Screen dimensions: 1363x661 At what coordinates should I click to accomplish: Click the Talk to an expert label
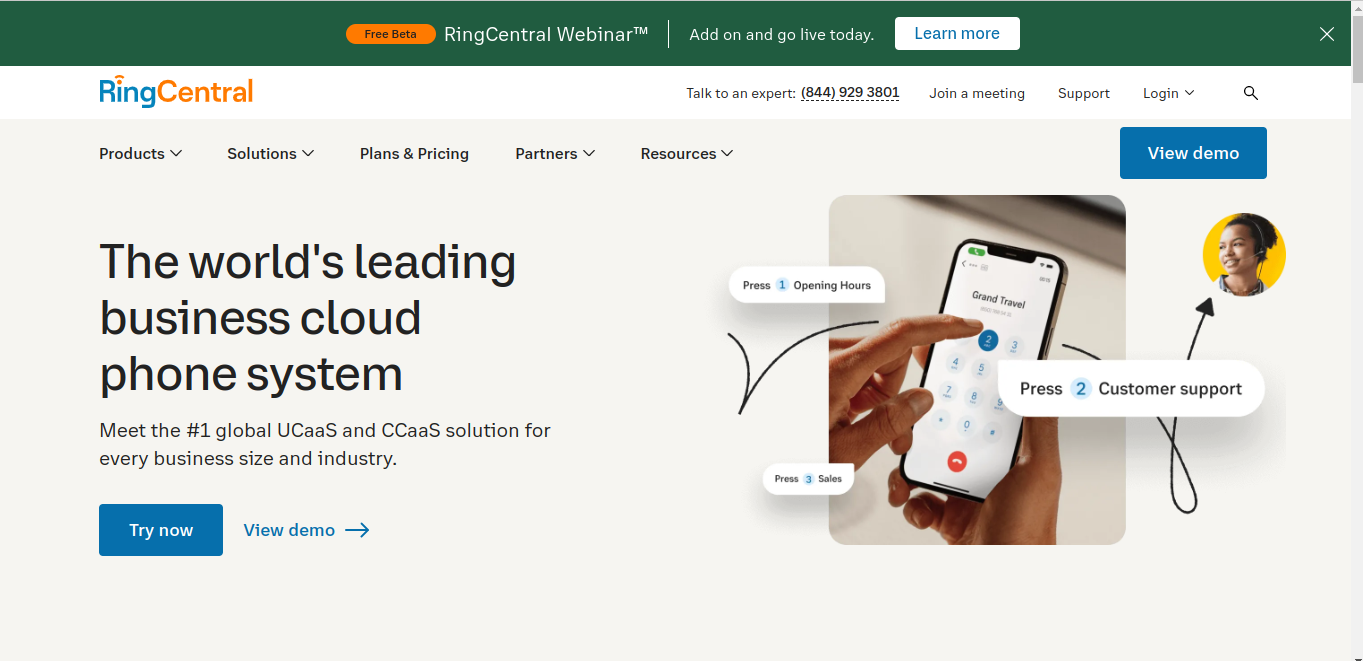point(740,93)
